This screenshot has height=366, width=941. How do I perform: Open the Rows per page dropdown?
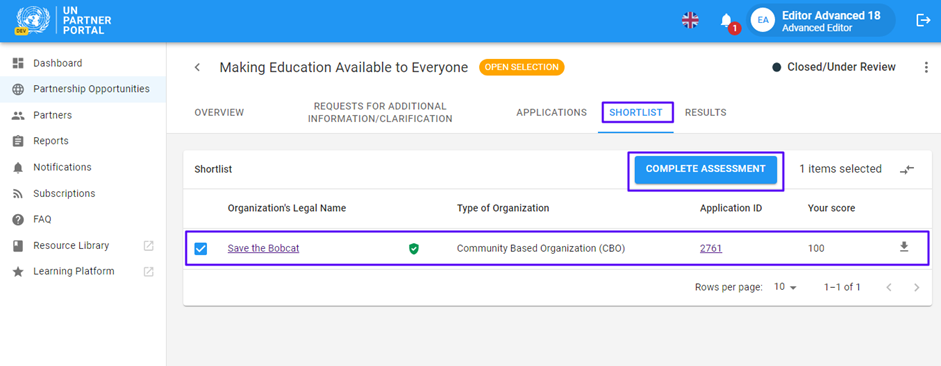[x=785, y=287]
